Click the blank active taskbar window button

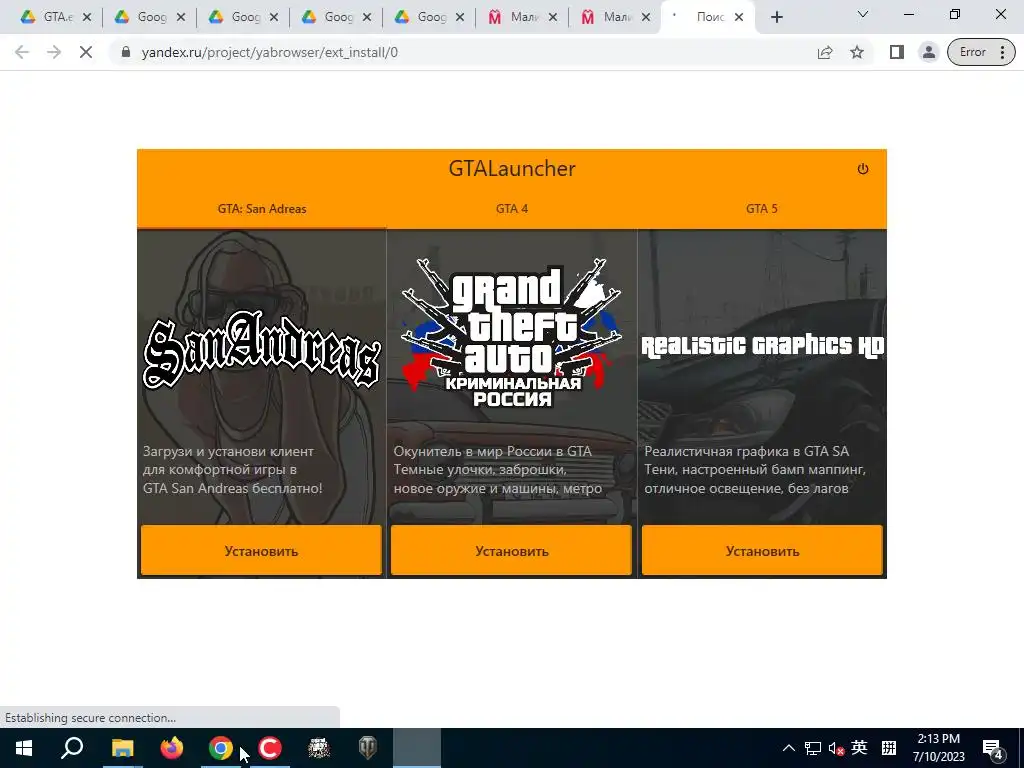[417, 748]
